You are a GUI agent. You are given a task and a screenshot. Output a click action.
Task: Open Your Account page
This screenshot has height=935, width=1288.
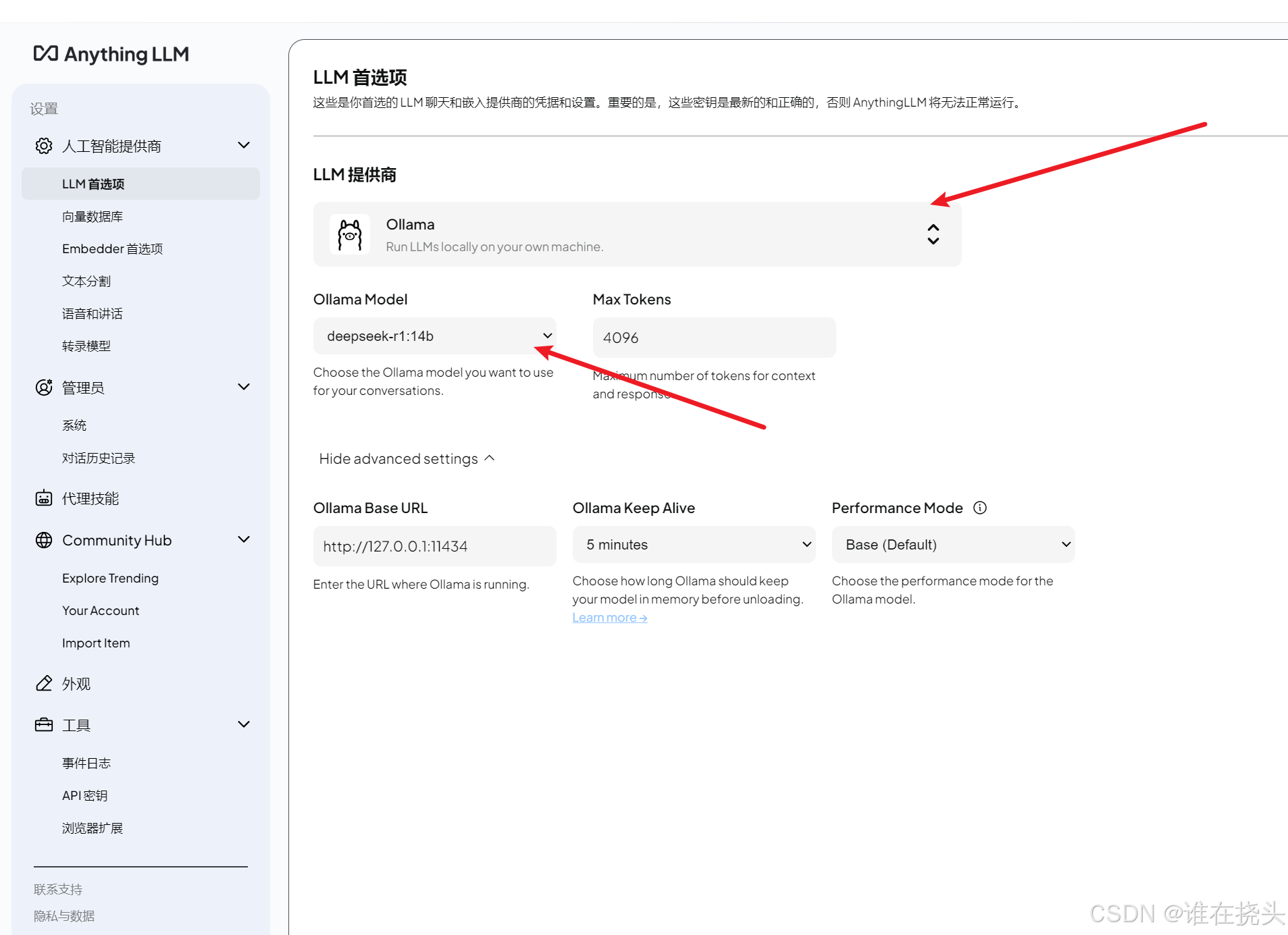101,611
